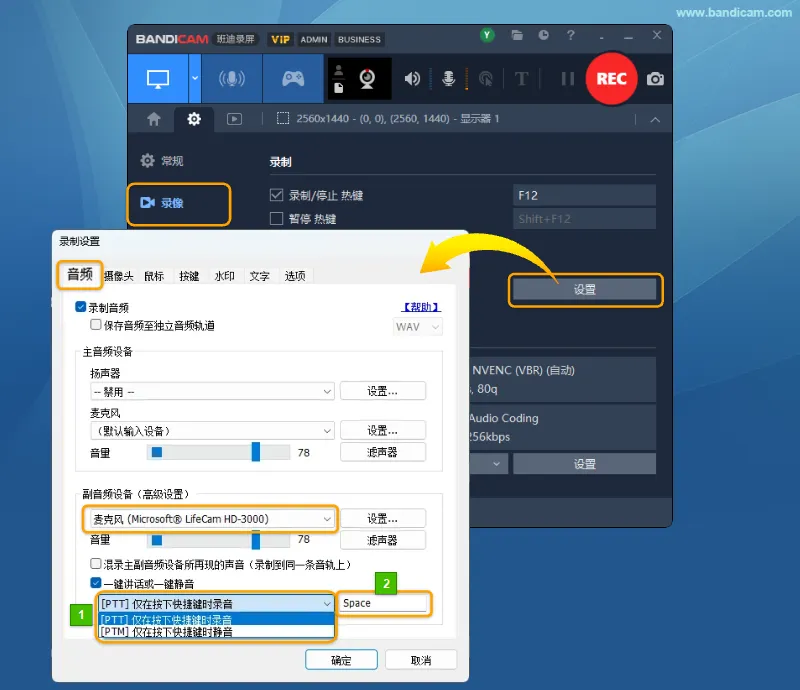Toggle webcam overlay icon
This screenshot has width=800, height=690.
pyautogui.click(x=367, y=79)
